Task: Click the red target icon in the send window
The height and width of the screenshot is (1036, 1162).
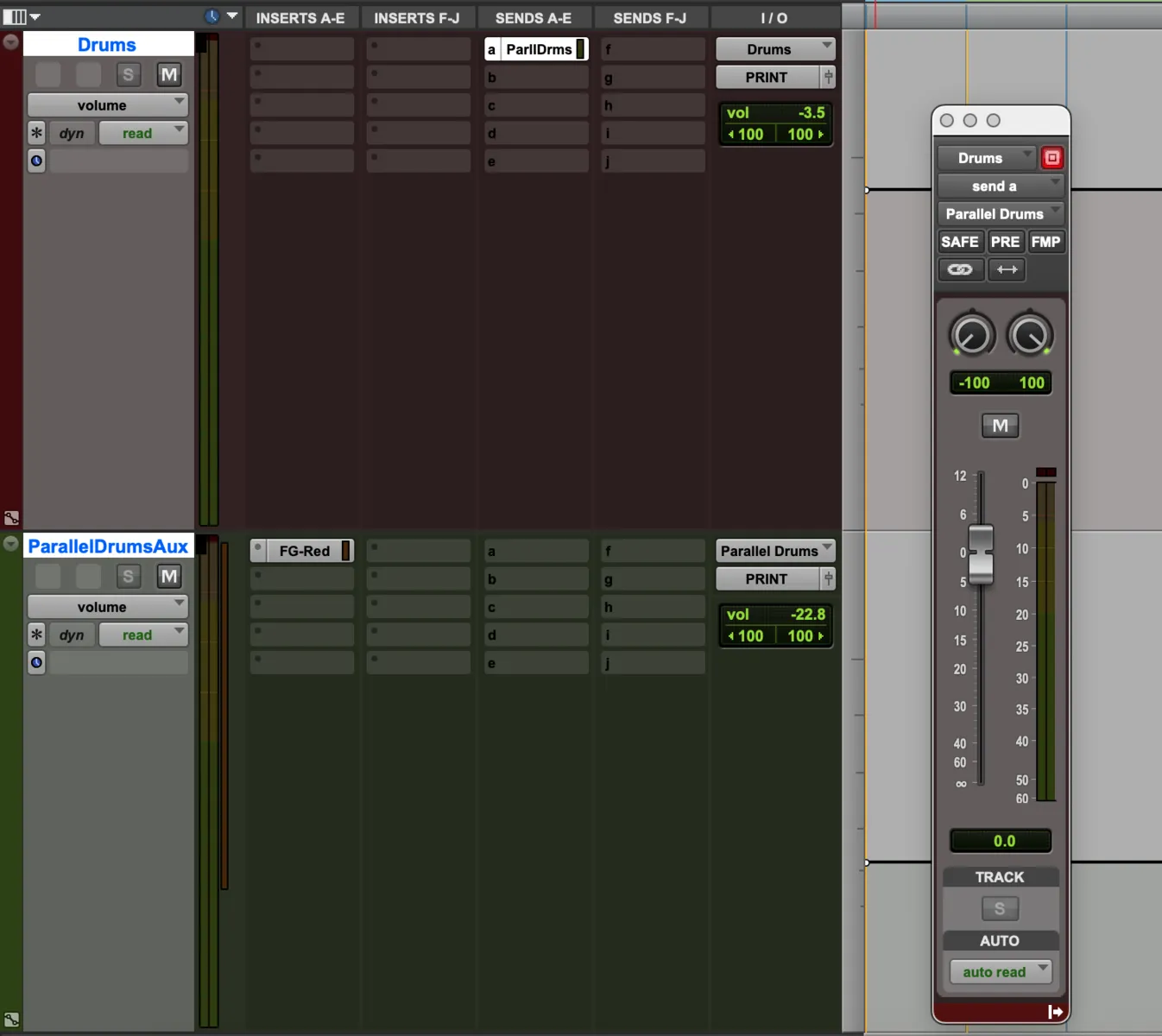Action: (x=1052, y=157)
